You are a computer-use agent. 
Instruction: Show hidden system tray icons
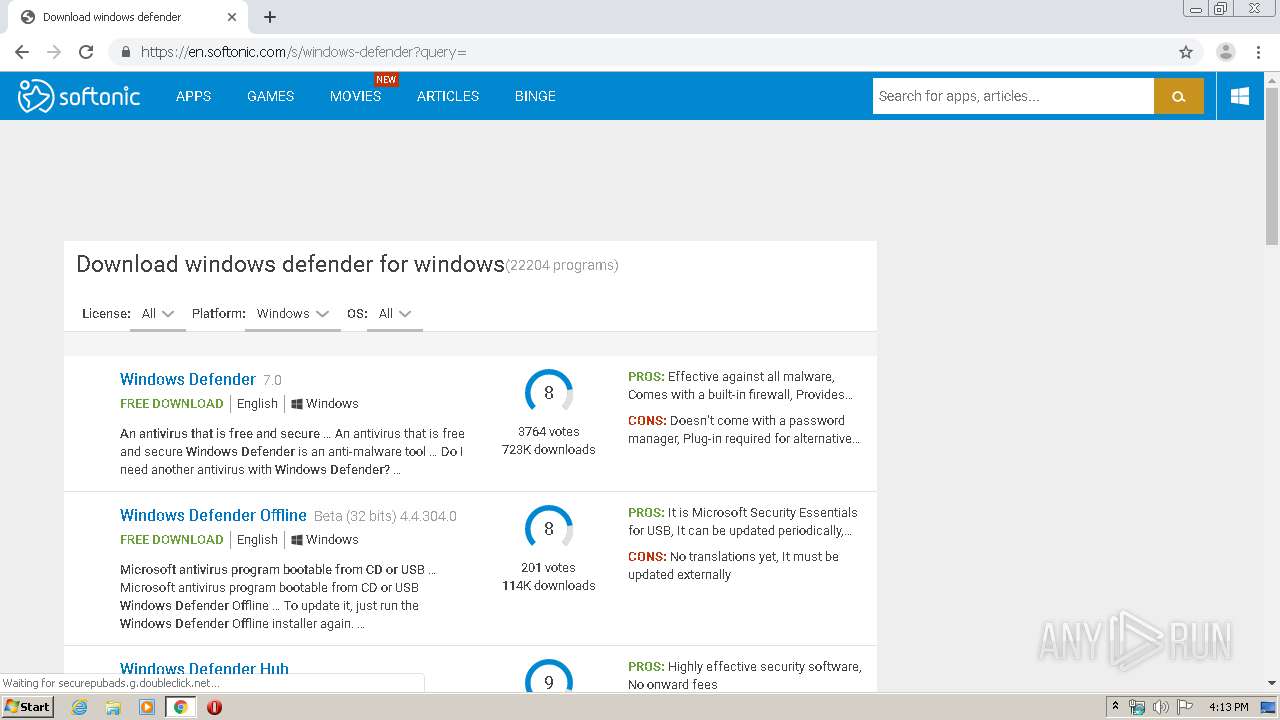pyautogui.click(x=1116, y=707)
